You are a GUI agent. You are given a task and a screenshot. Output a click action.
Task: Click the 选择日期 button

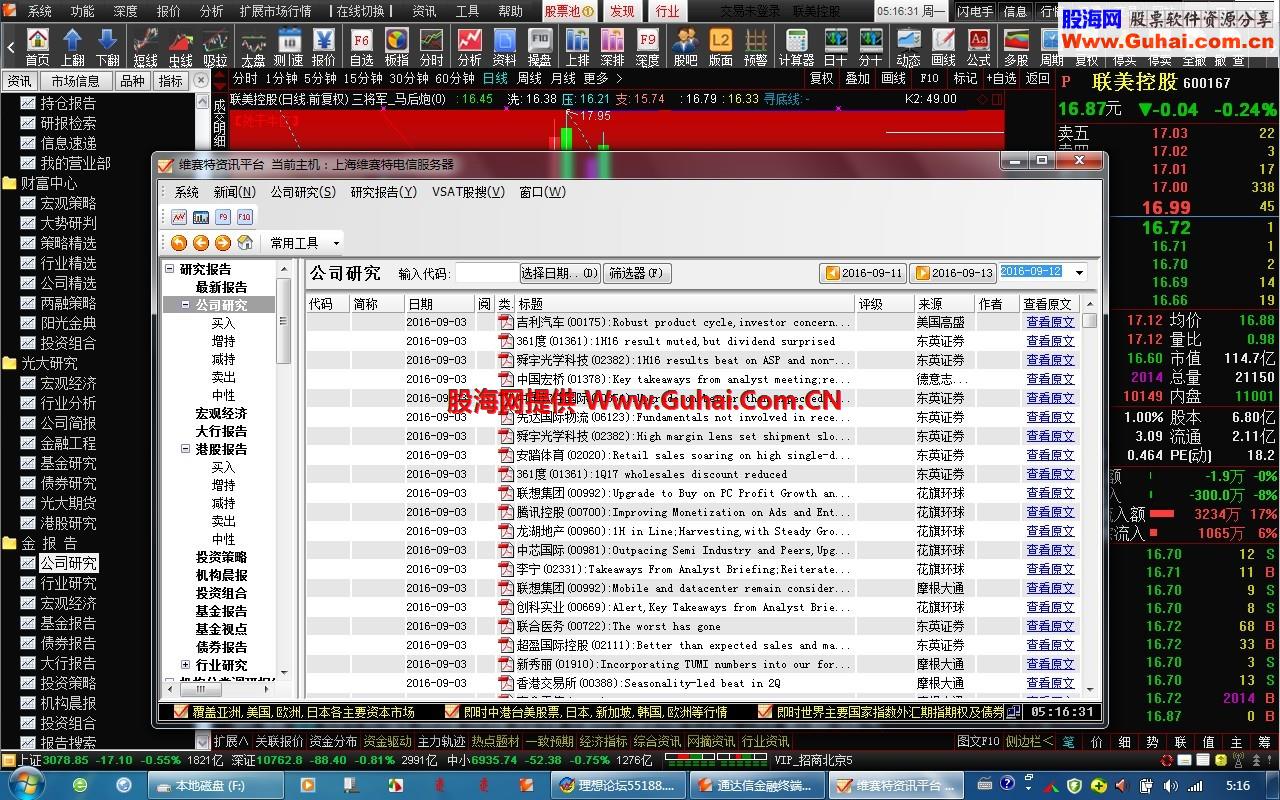point(560,273)
